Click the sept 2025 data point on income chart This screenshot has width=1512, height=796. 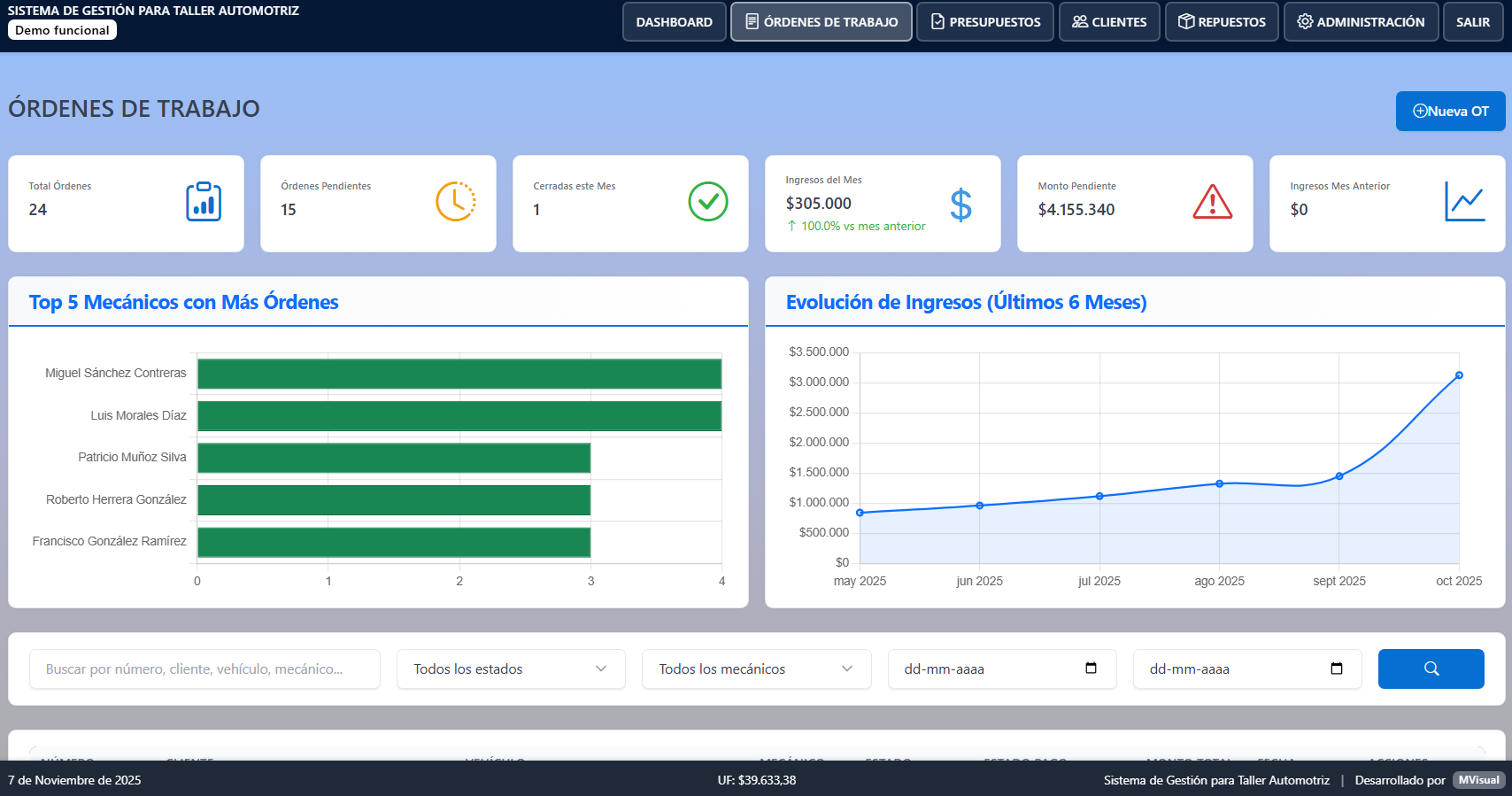(x=1339, y=476)
